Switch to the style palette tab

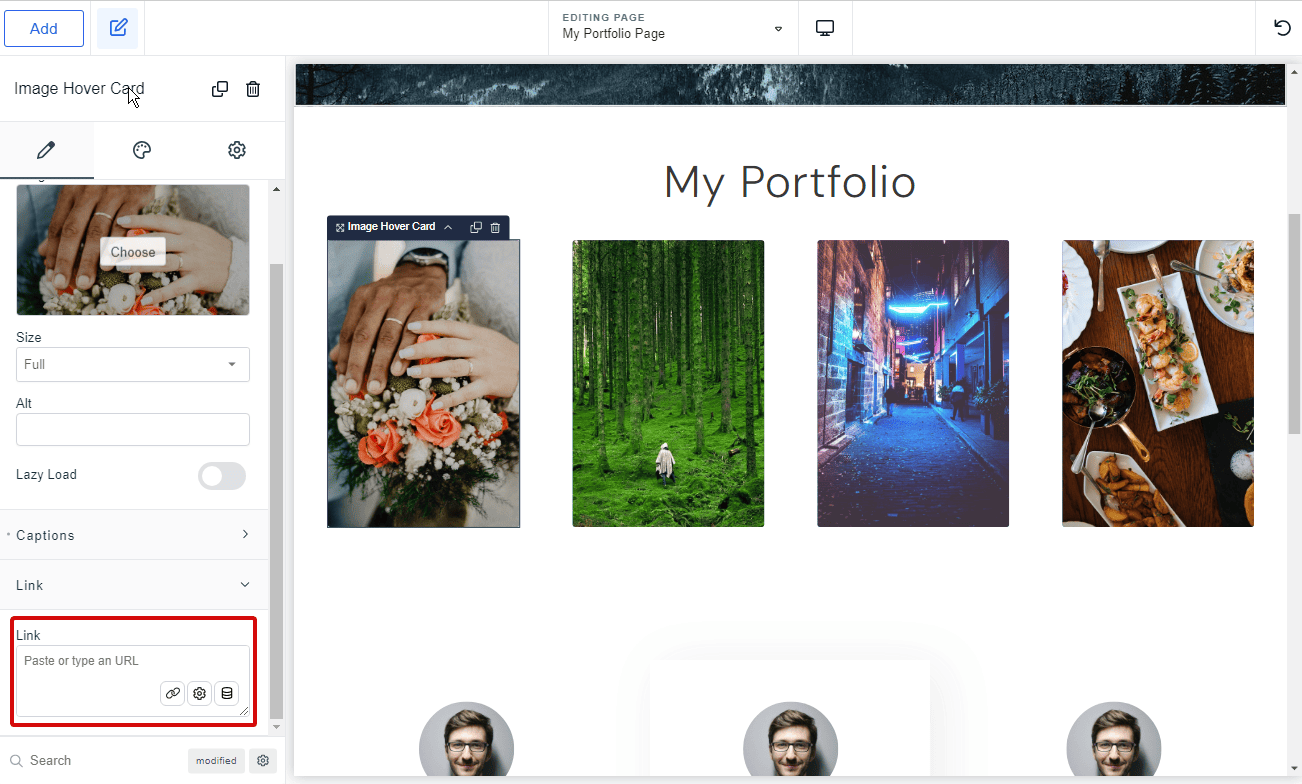pyautogui.click(x=142, y=150)
